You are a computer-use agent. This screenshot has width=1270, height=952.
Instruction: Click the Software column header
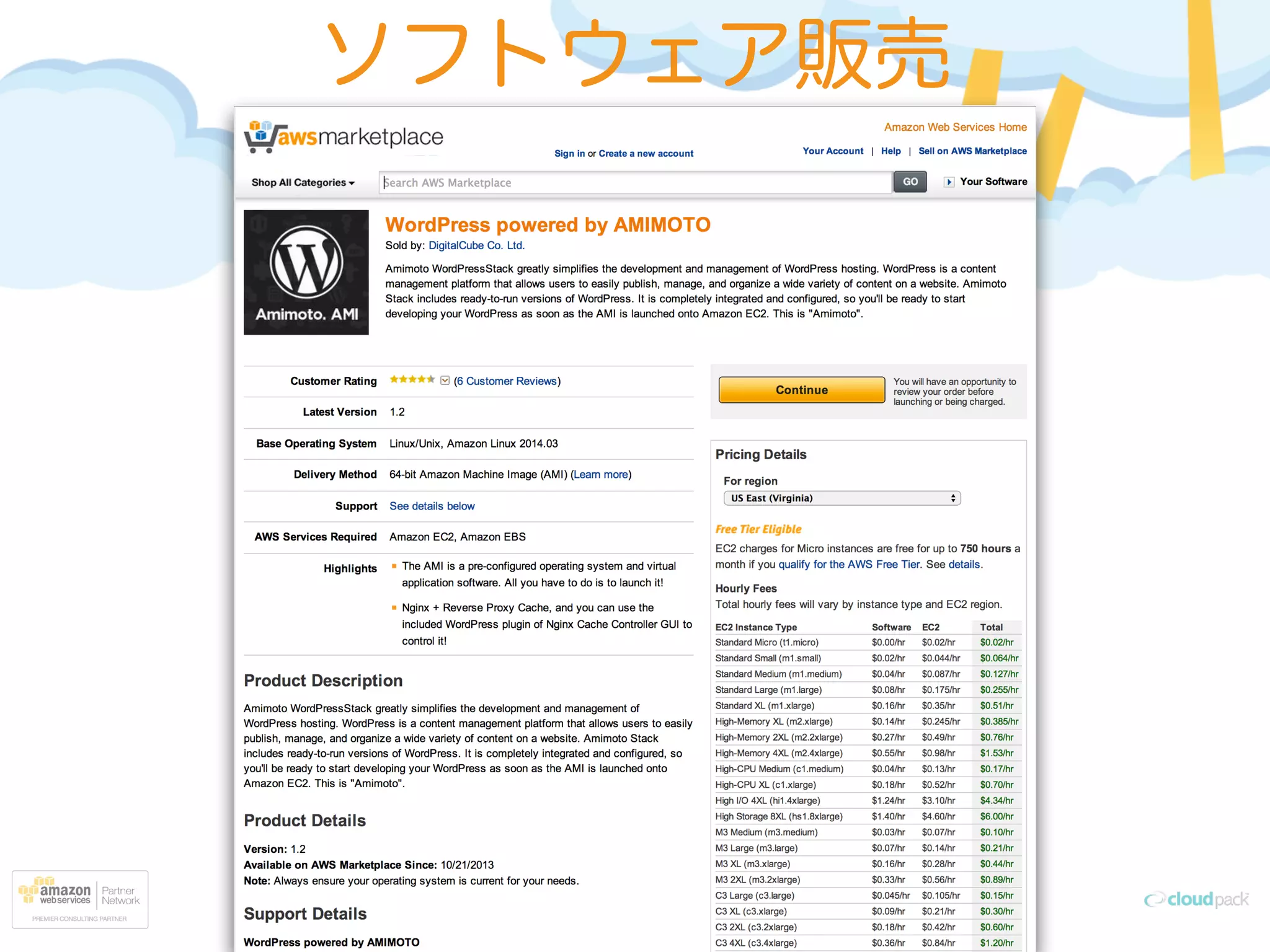click(891, 627)
